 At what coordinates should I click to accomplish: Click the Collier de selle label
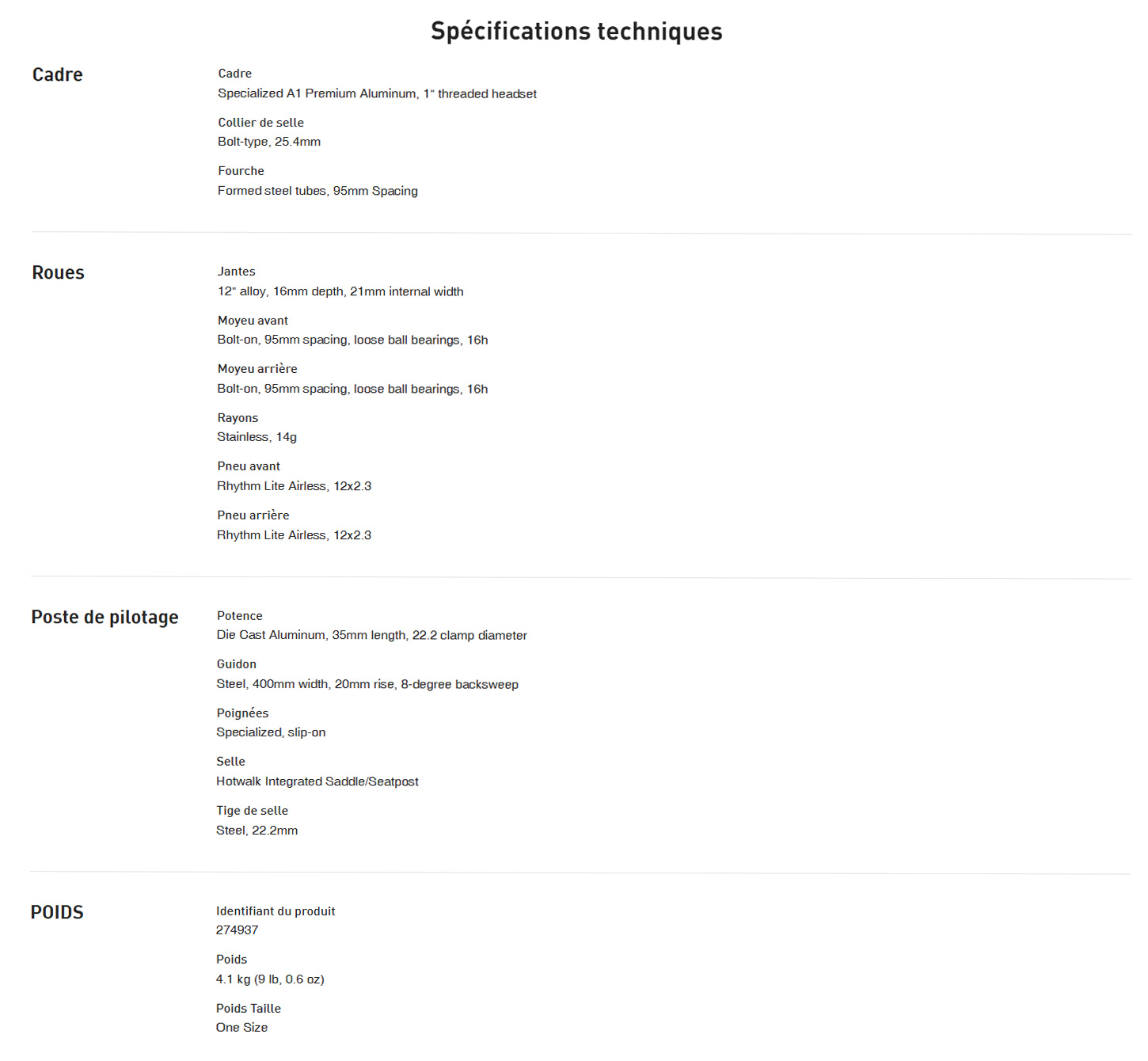point(260,123)
